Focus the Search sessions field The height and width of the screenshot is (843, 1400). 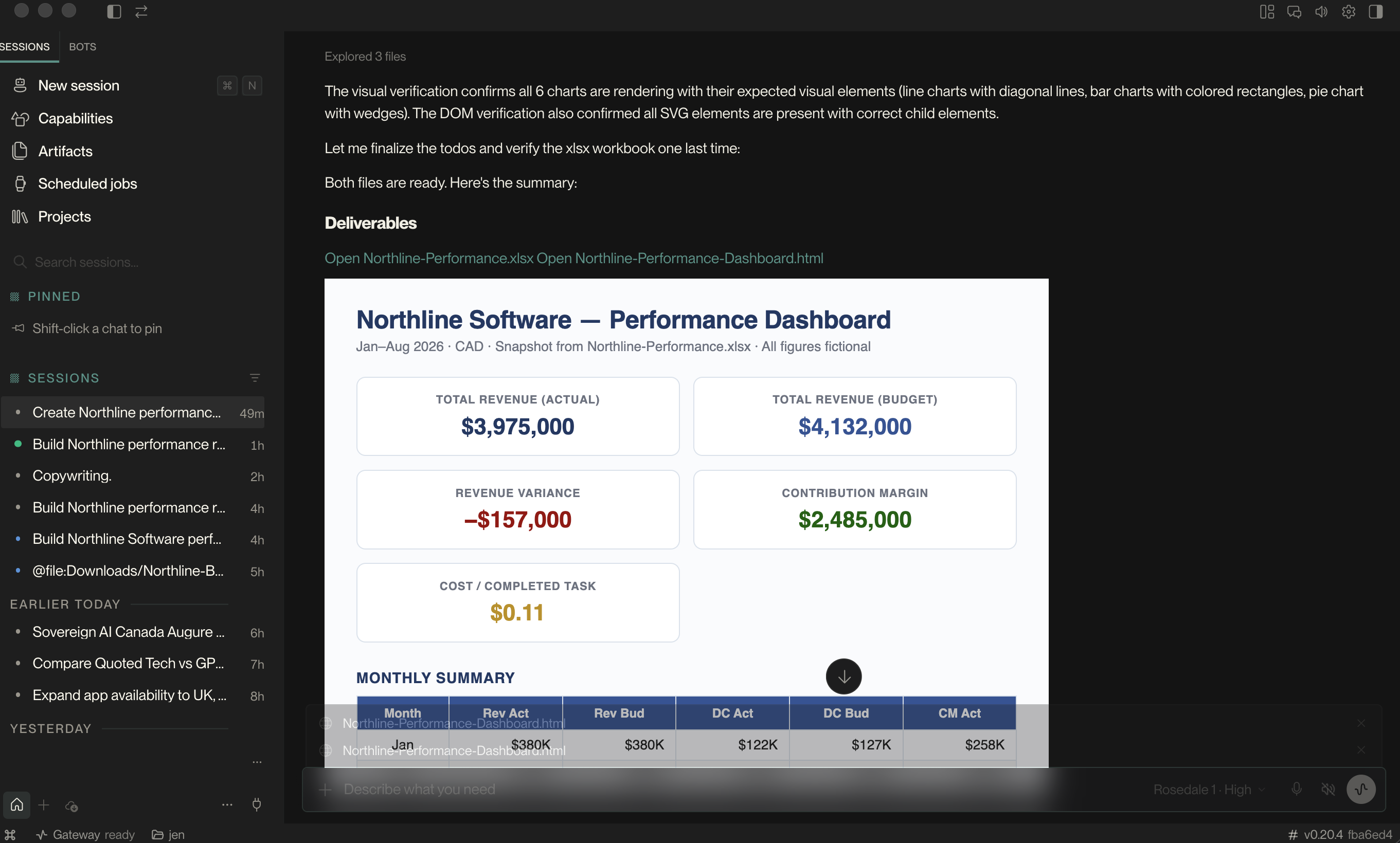(x=136, y=262)
